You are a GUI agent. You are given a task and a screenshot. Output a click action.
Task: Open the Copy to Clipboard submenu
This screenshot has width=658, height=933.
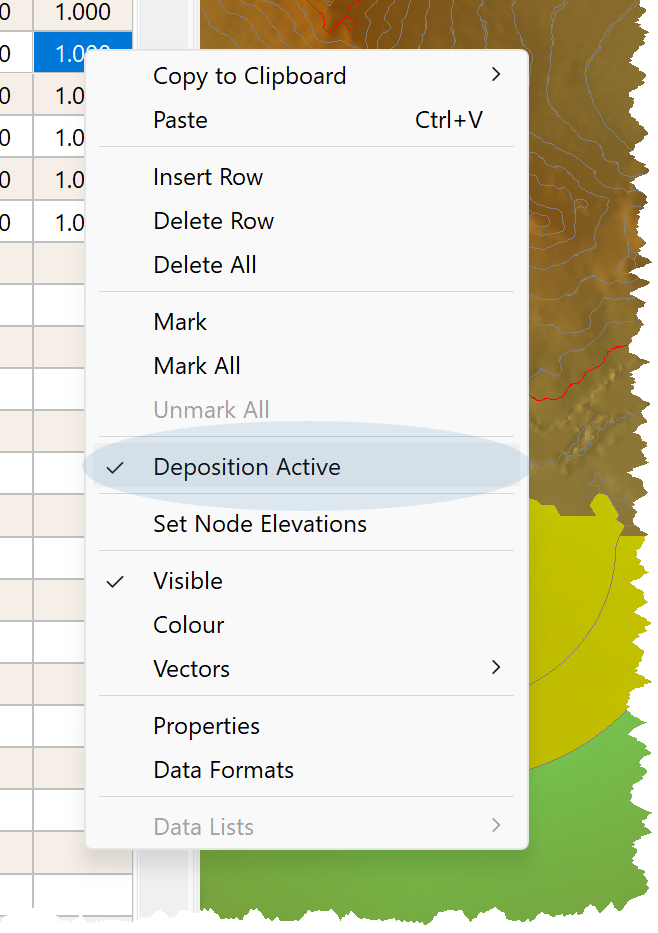pyautogui.click(x=249, y=76)
